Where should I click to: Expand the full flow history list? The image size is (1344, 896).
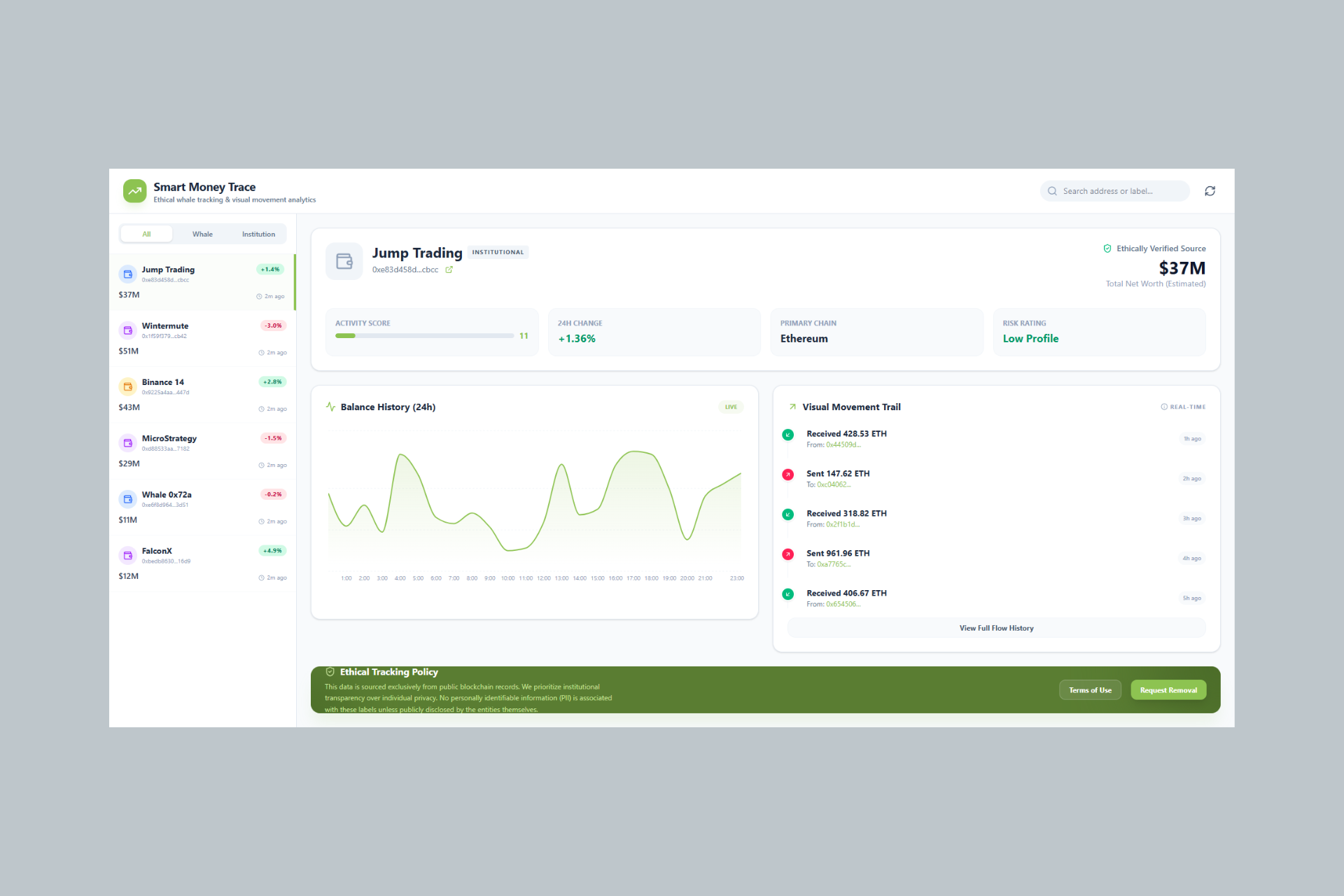click(996, 628)
